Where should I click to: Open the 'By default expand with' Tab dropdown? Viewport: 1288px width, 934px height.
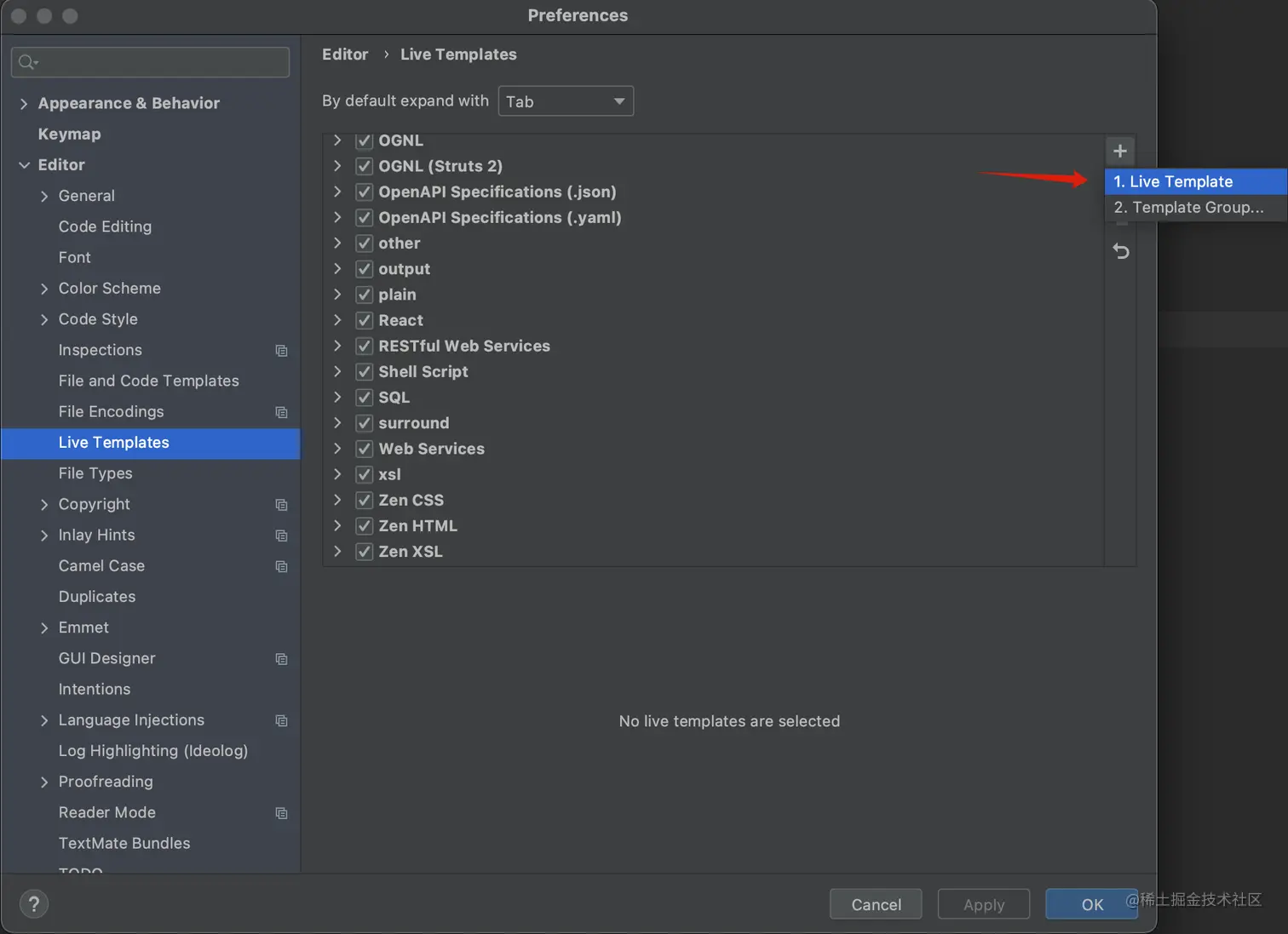[x=566, y=101]
